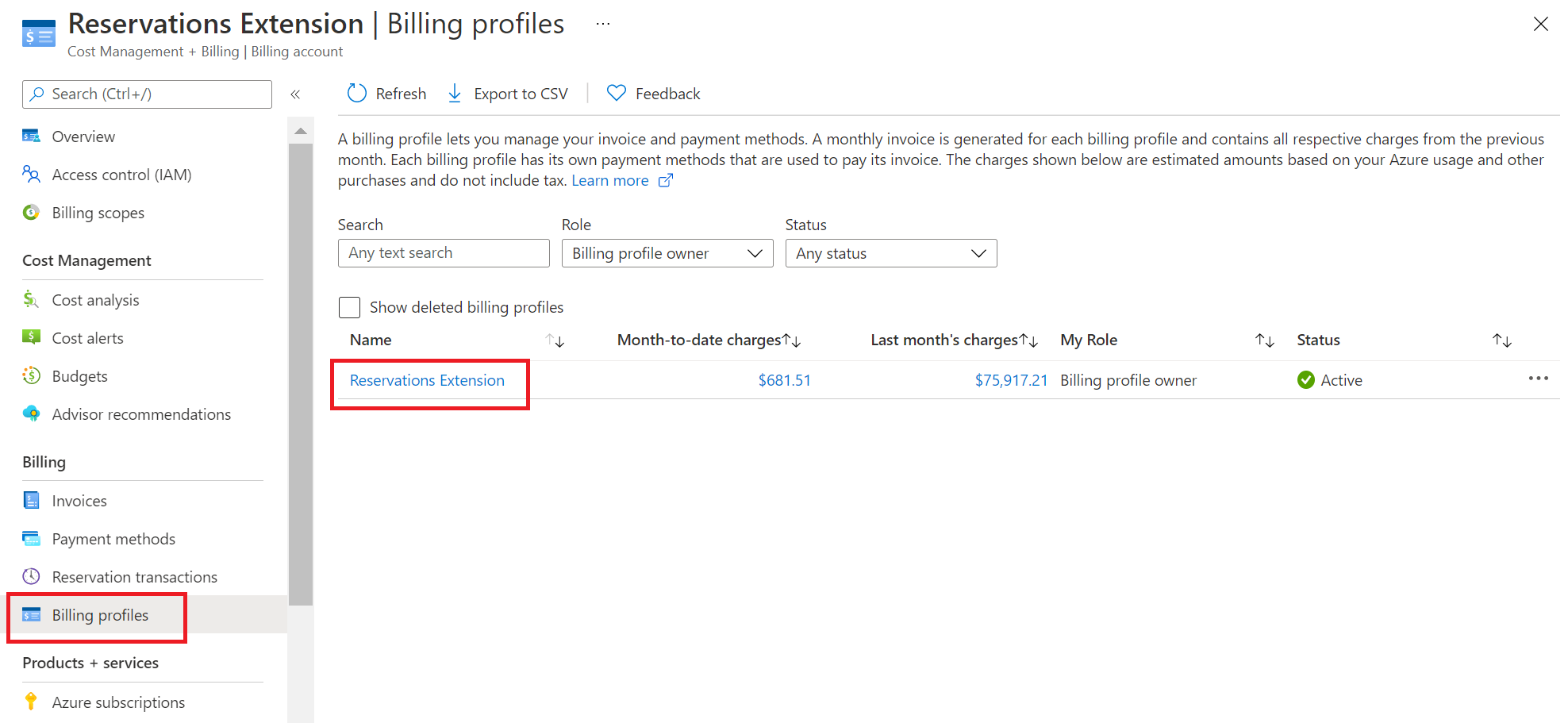Open the Reservations Extension billing profile link
The image size is (1568, 723).
pos(427,380)
